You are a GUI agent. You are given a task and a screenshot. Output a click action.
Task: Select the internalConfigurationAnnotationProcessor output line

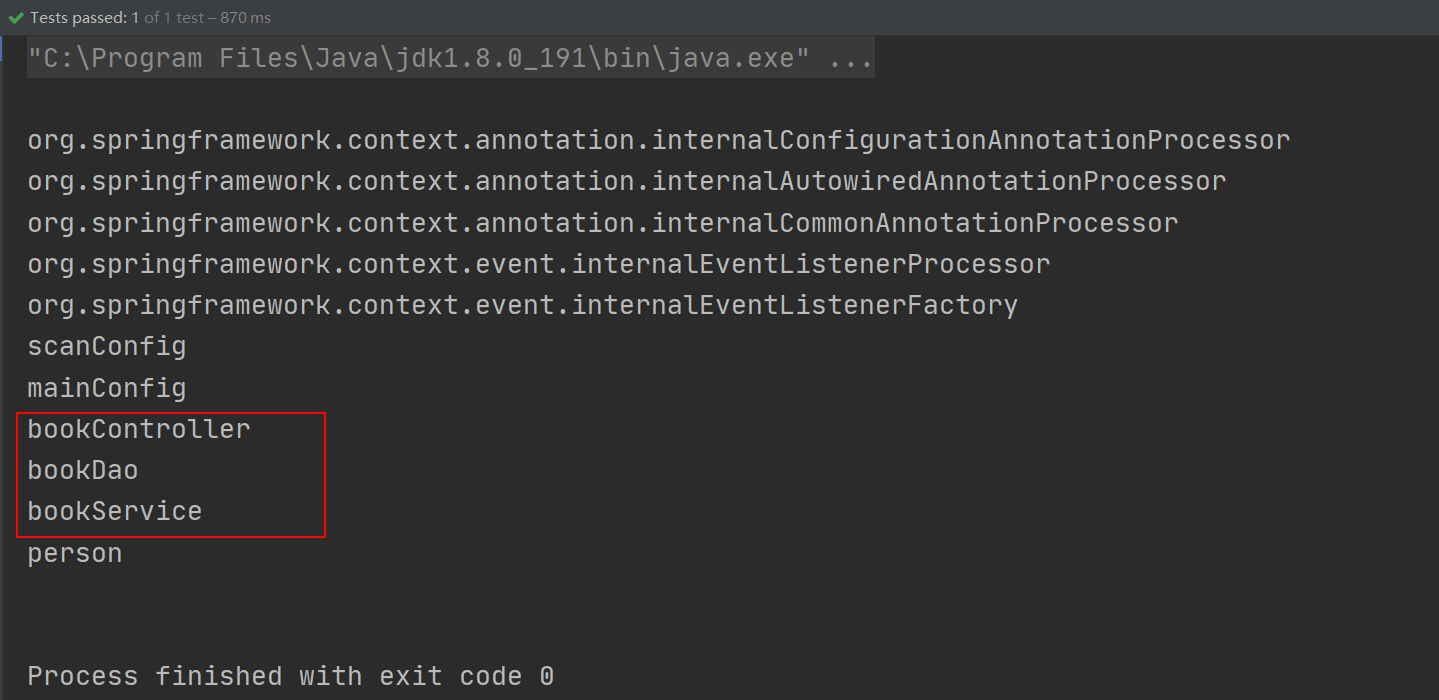[659, 140]
